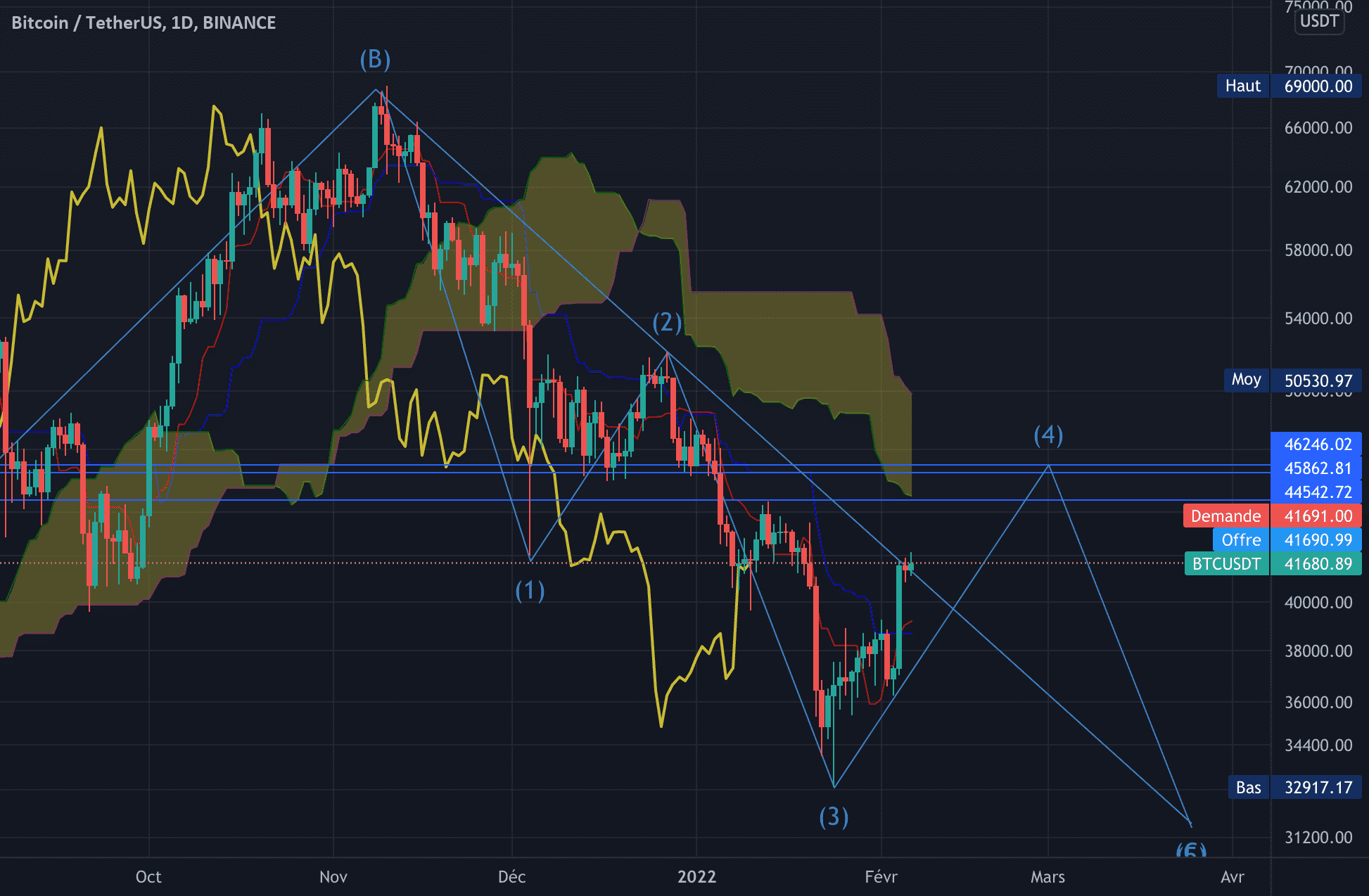Click the Déc date on time axis
The height and width of the screenshot is (896, 1369).
click(511, 877)
